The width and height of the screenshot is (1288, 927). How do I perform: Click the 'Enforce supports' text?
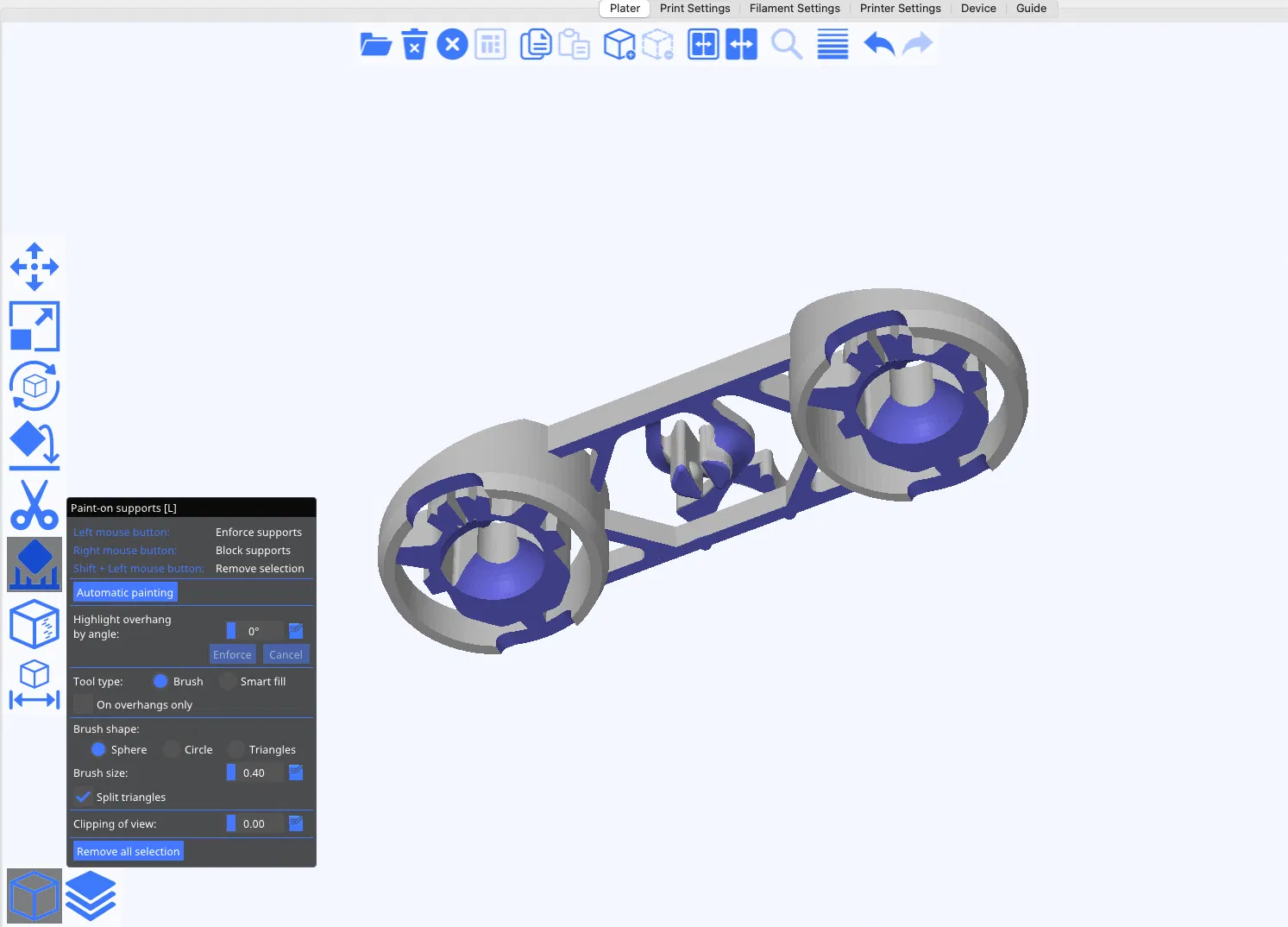point(259,532)
